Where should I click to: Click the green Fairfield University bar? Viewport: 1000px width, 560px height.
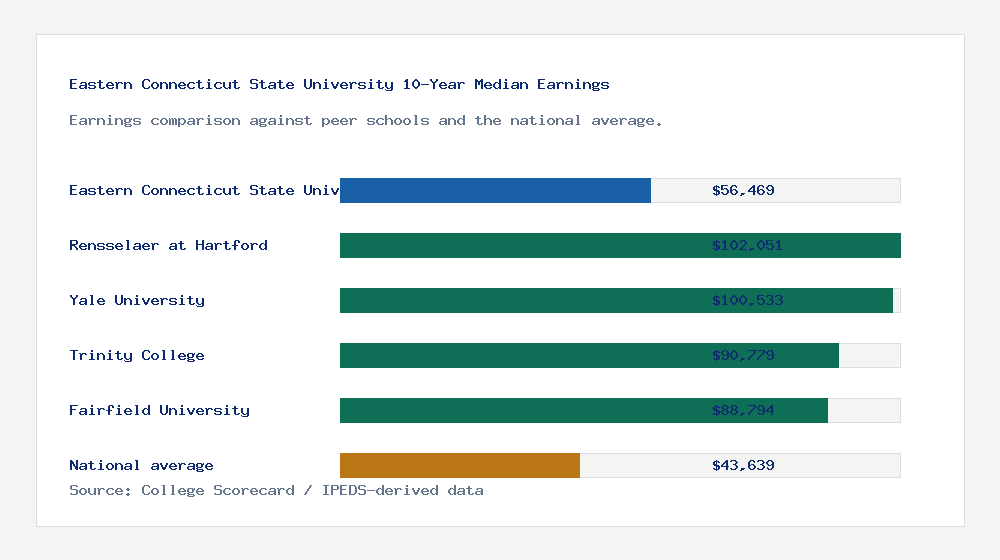[x=584, y=410]
